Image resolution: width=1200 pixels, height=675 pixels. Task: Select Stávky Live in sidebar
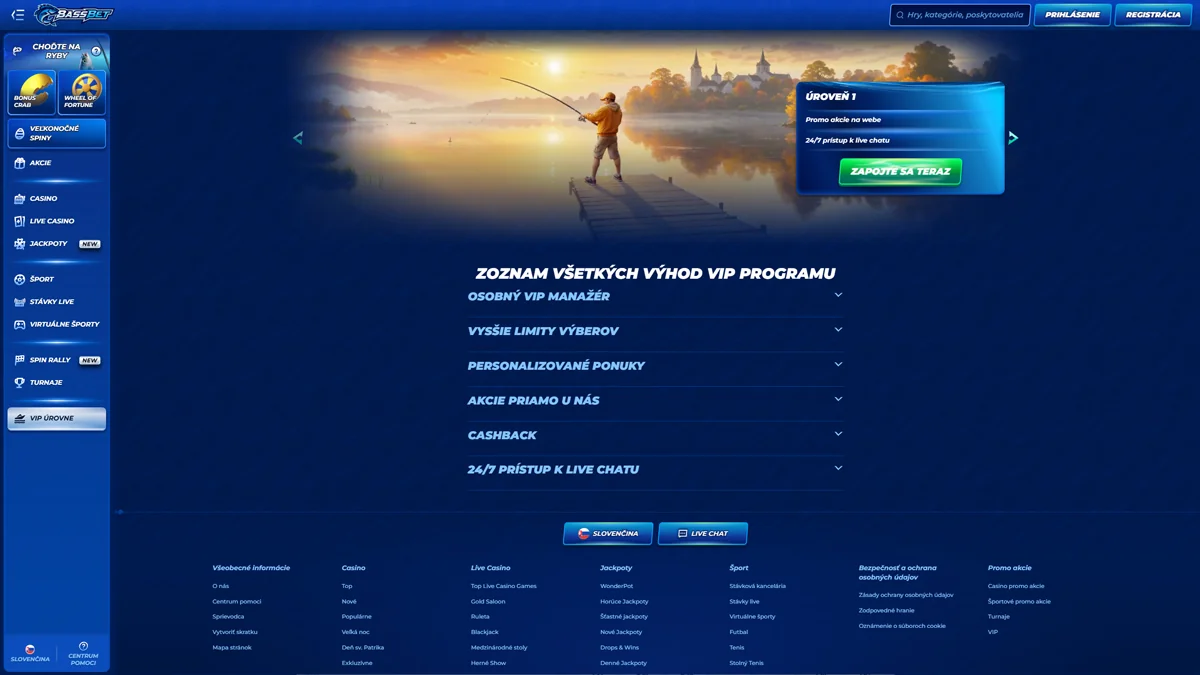coord(52,302)
